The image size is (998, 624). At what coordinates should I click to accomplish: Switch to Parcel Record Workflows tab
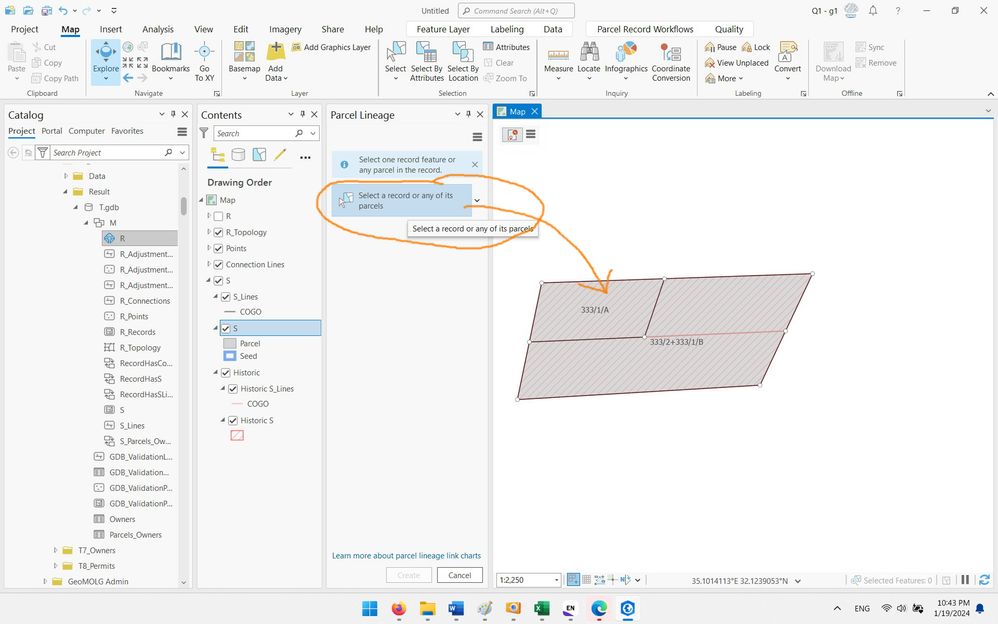(x=645, y=29)
